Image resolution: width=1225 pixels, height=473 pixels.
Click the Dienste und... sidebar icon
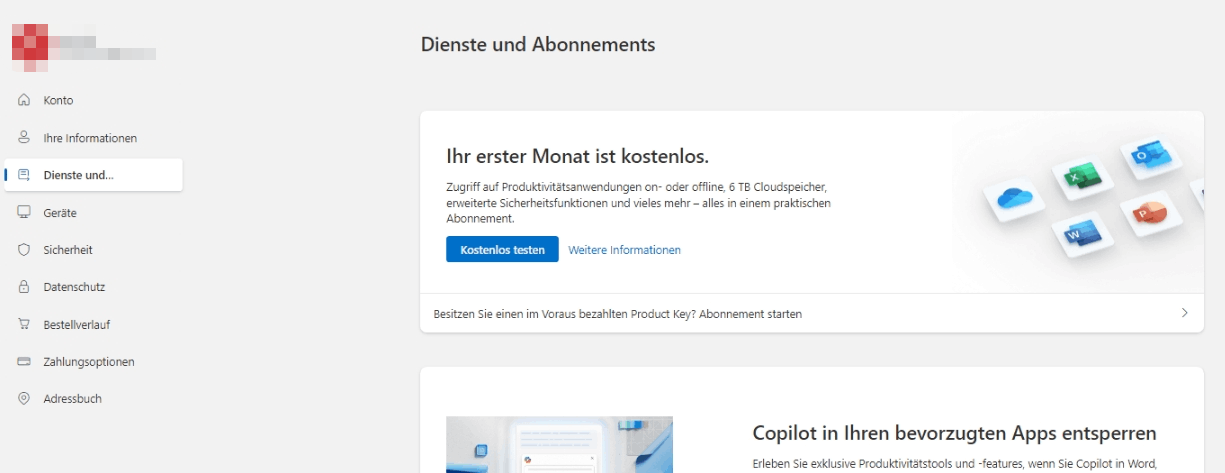tap(25, 175)
